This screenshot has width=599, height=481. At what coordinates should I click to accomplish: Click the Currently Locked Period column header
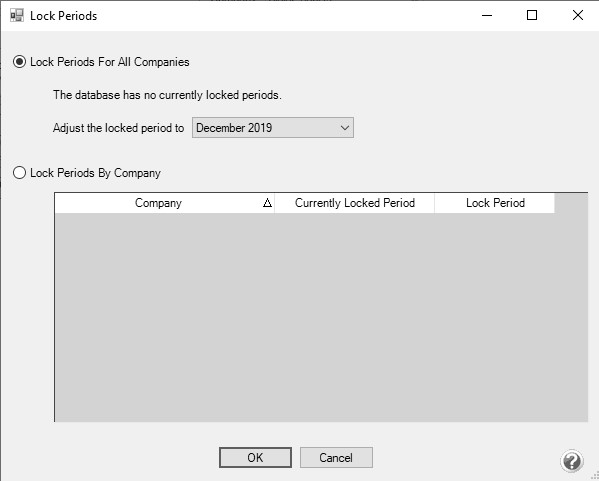(355, 203)
